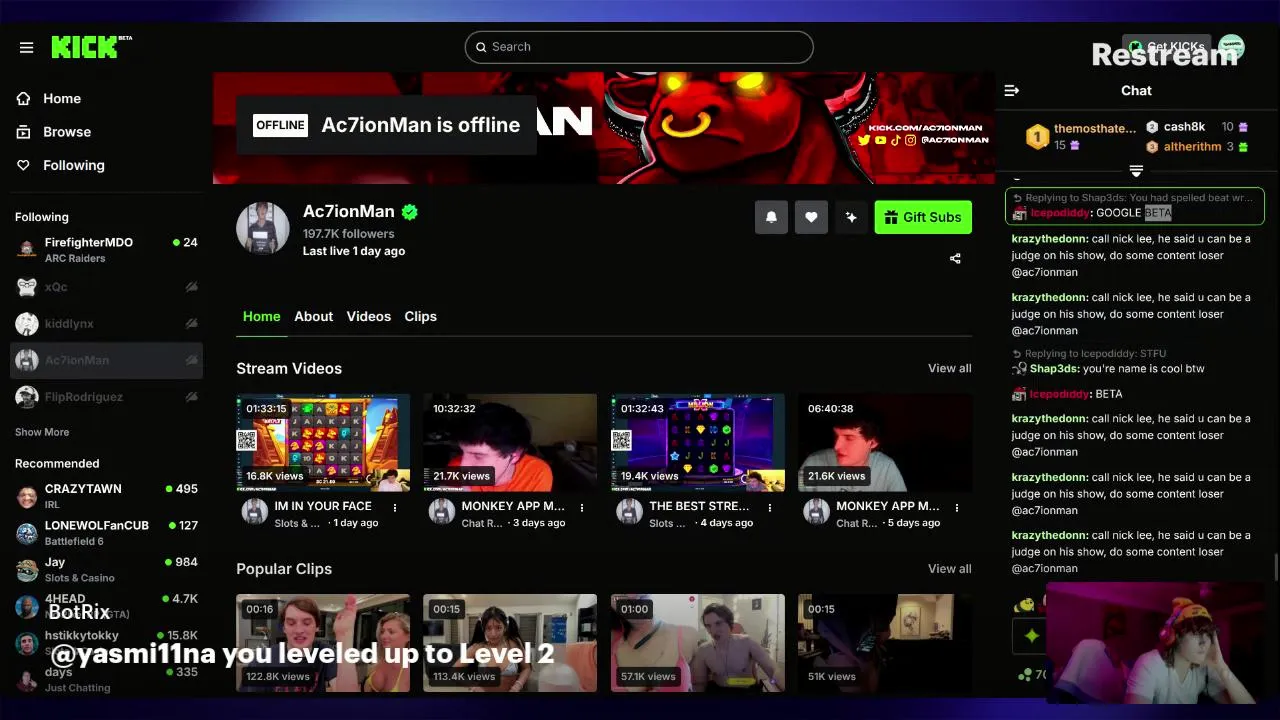Open kiddlynx channel in Following list

(107, 324)
